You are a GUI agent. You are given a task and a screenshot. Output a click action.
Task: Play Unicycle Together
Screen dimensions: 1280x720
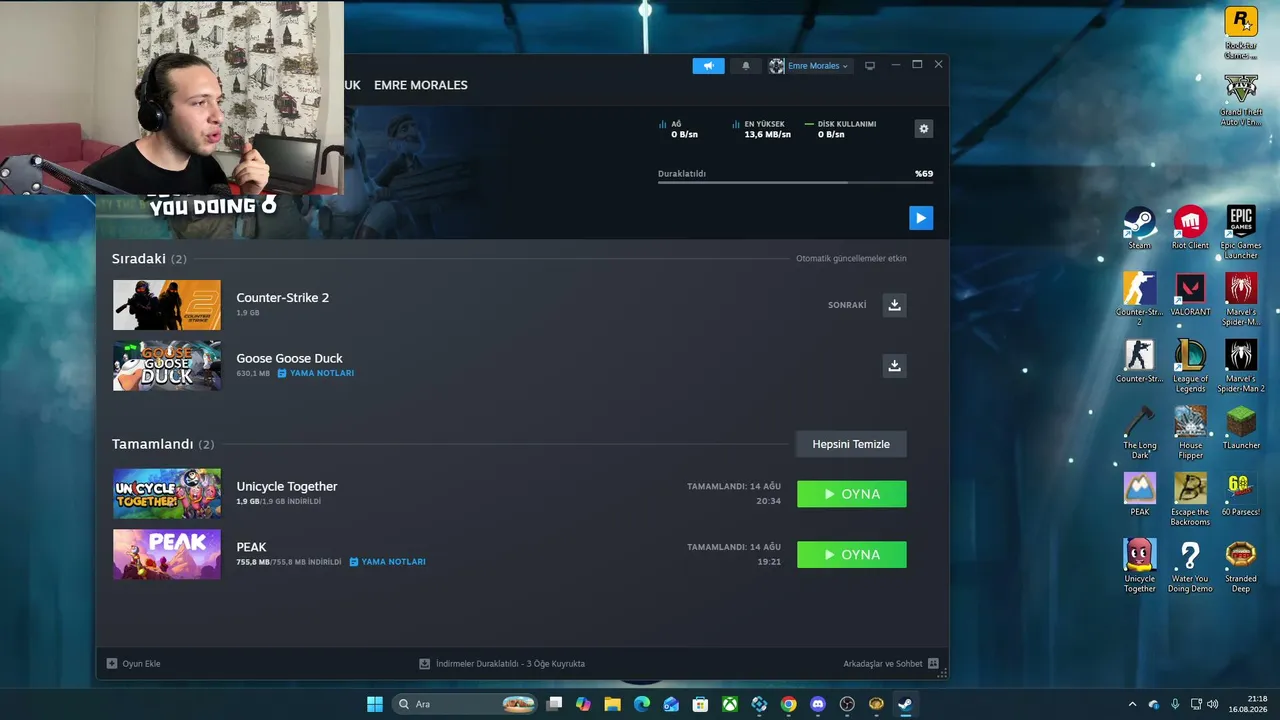click(x=852, y=494)
